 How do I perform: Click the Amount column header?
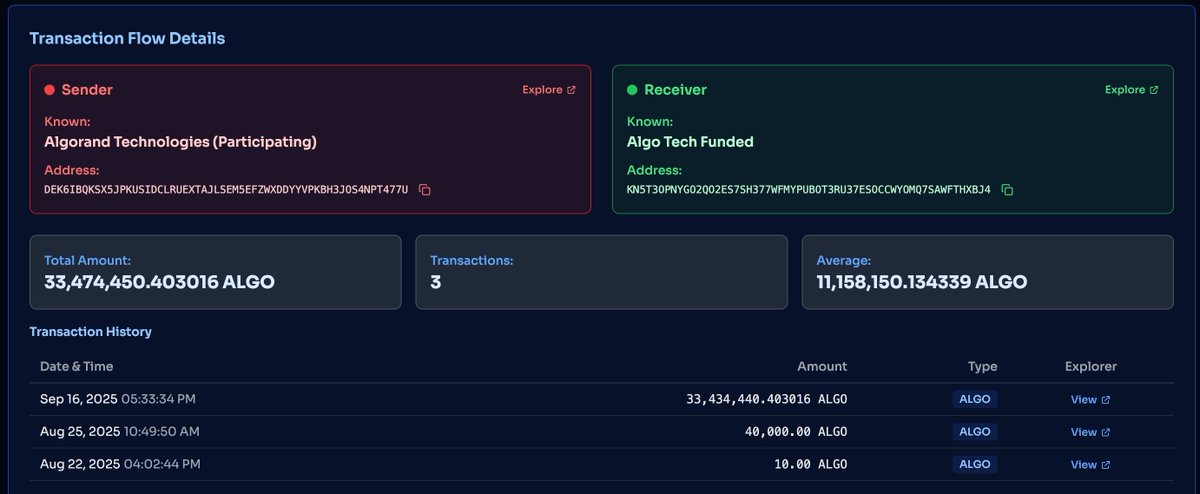click(x=822, y=367)
